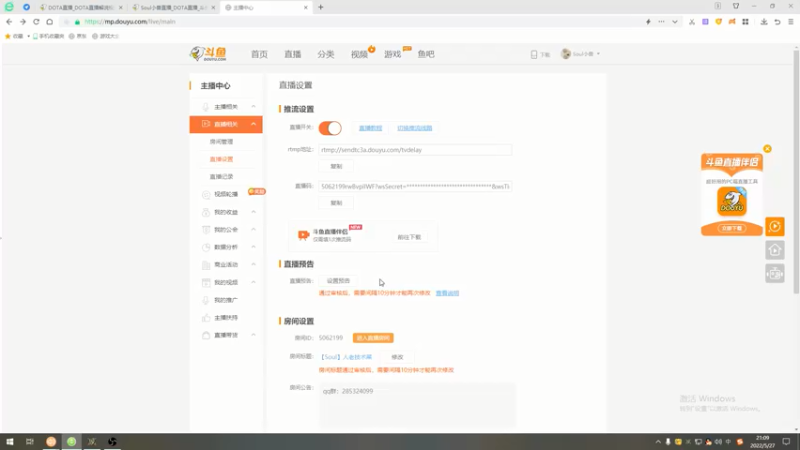Open 我的推广 microphone icon in sidebar
This screenshot has height=450, width=800.
[x=206, y=300]
